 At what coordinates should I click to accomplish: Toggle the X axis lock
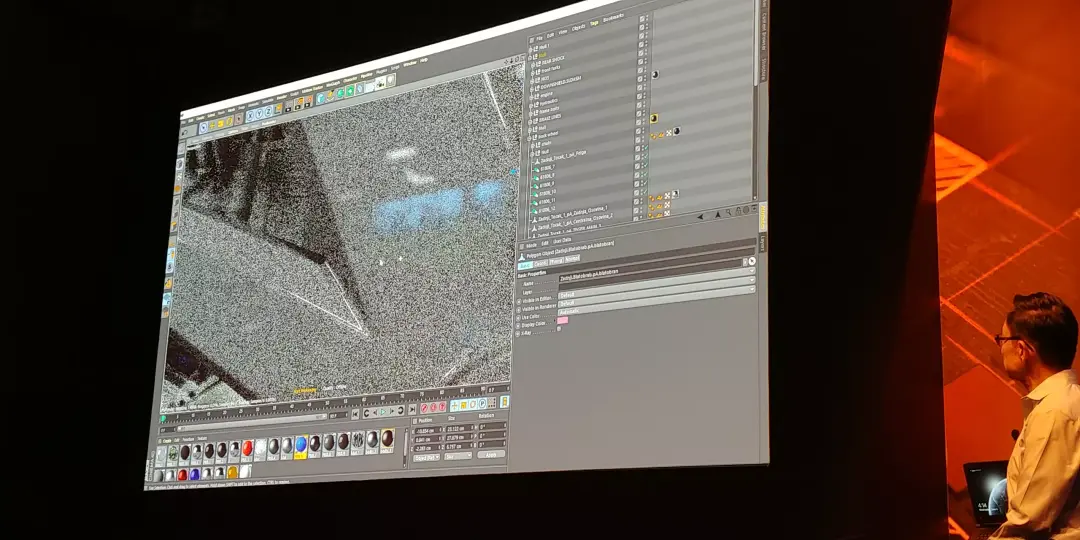pyautogui.click(x=250, y=116)
